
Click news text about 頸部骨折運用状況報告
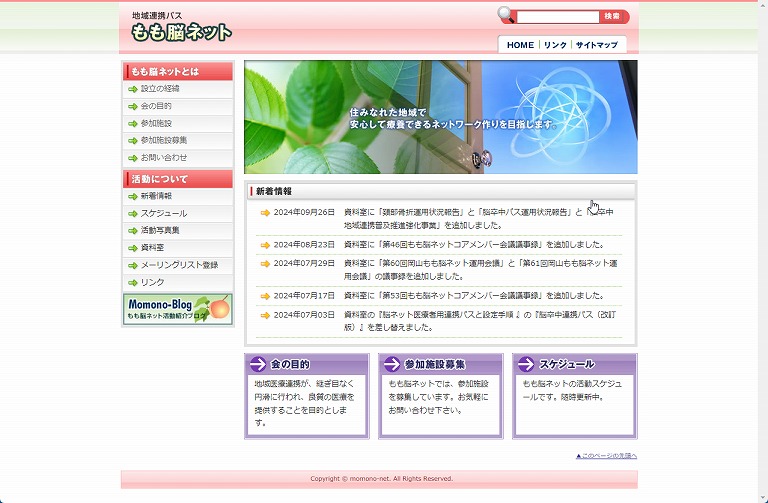(x=479, y=219)
